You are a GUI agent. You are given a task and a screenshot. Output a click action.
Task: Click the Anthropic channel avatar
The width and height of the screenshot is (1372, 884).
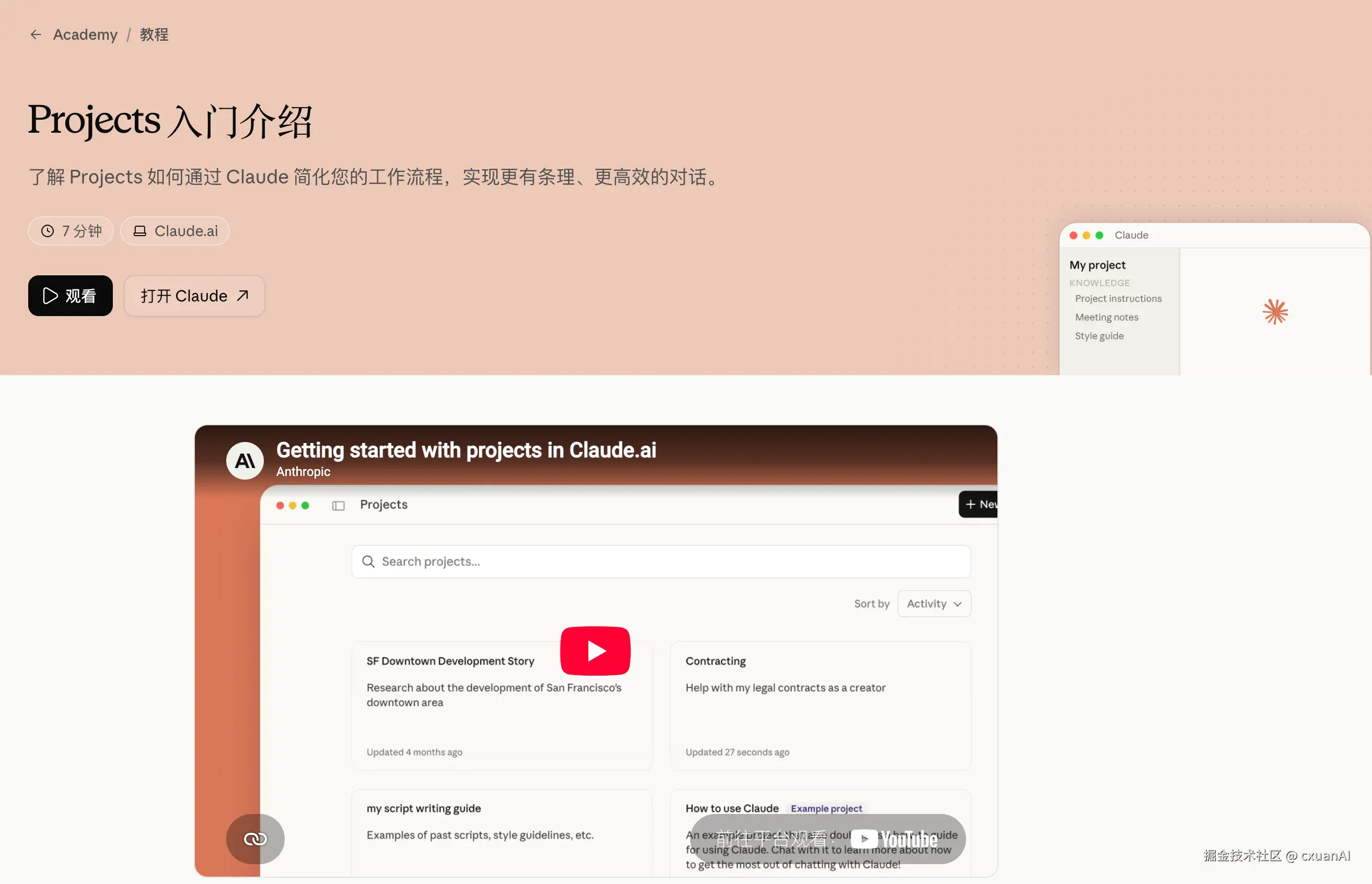click(245, 460)
